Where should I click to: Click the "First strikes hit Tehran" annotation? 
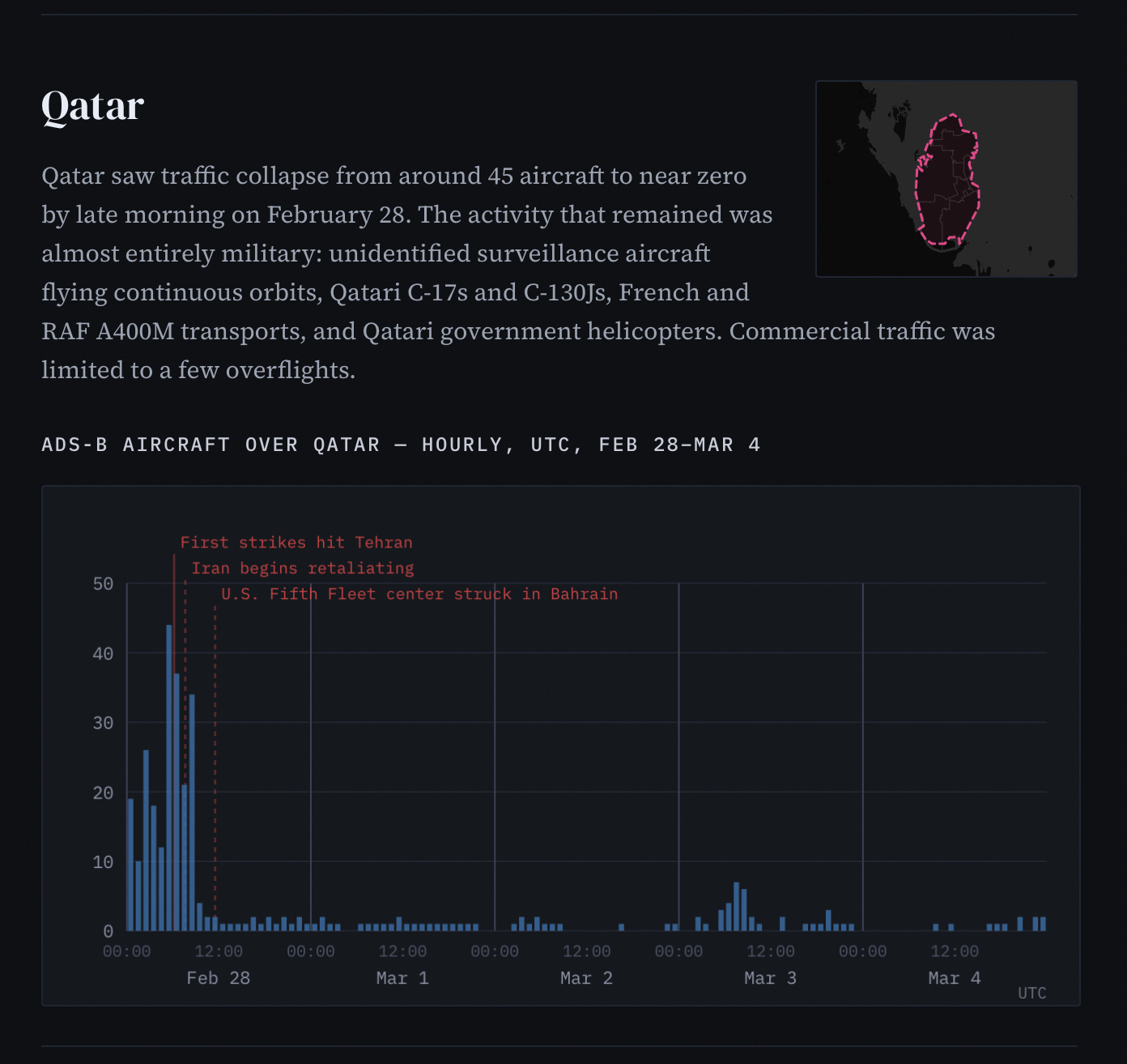tap(296, 543)
